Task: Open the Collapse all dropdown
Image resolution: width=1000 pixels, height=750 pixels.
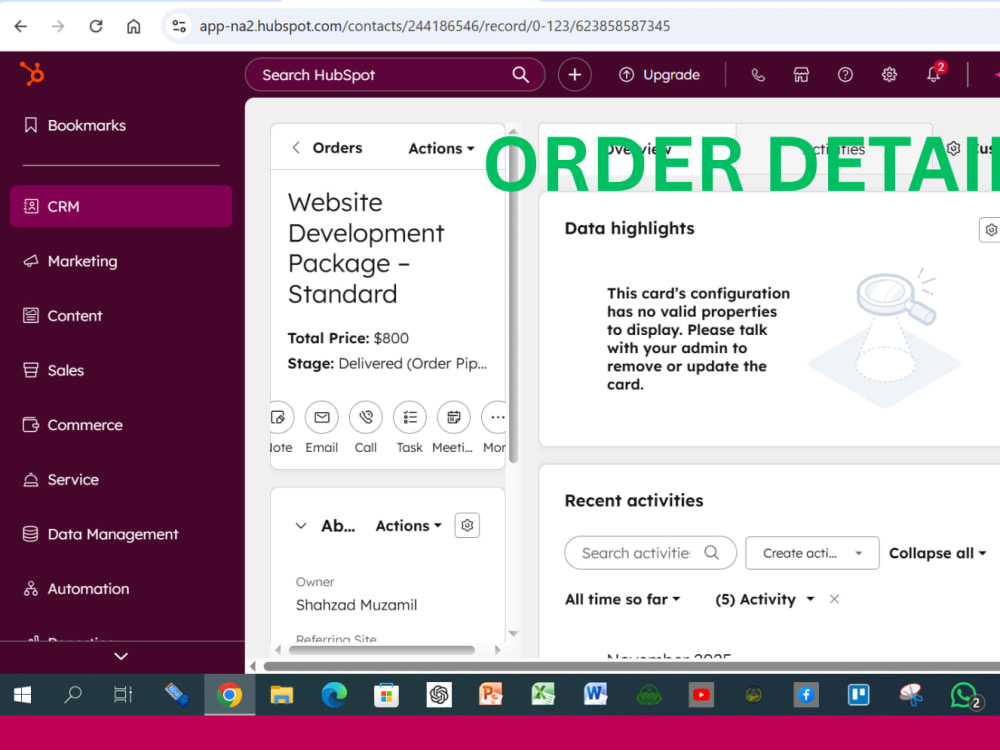Action: point(937,553)
